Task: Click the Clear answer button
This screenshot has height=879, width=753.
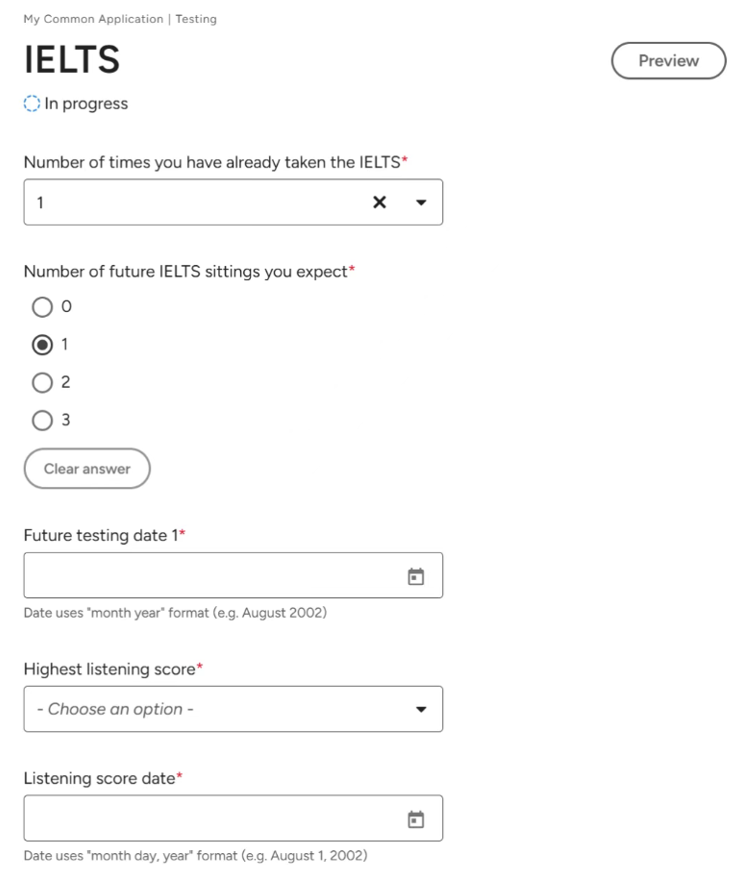Action: coord(87,469)
